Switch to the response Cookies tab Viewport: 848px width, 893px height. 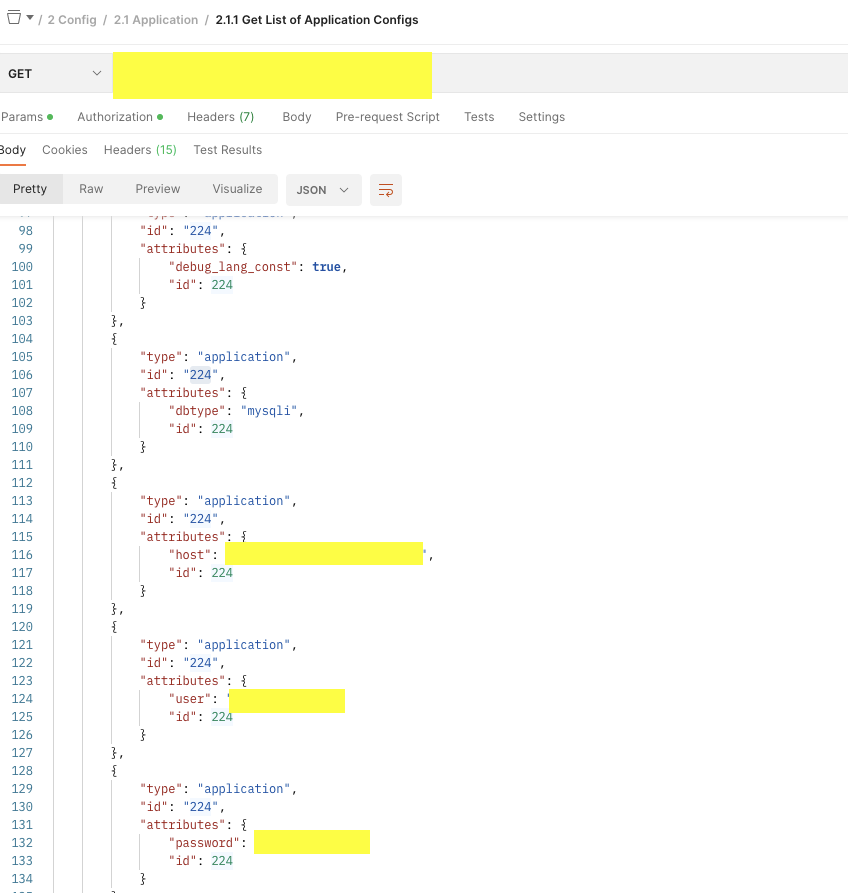pyautogui.click(x=65, y=150)
